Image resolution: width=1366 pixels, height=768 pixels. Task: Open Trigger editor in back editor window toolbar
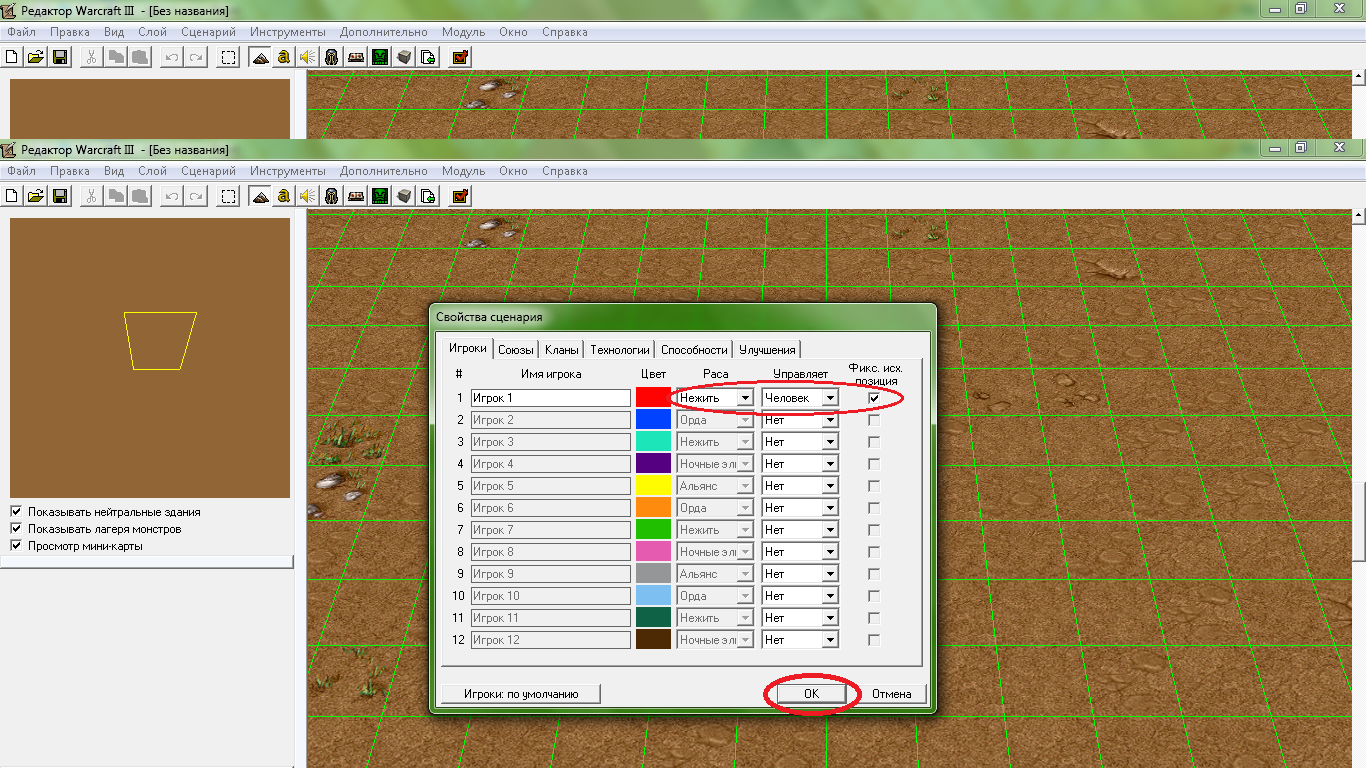[x=284, y=56]
